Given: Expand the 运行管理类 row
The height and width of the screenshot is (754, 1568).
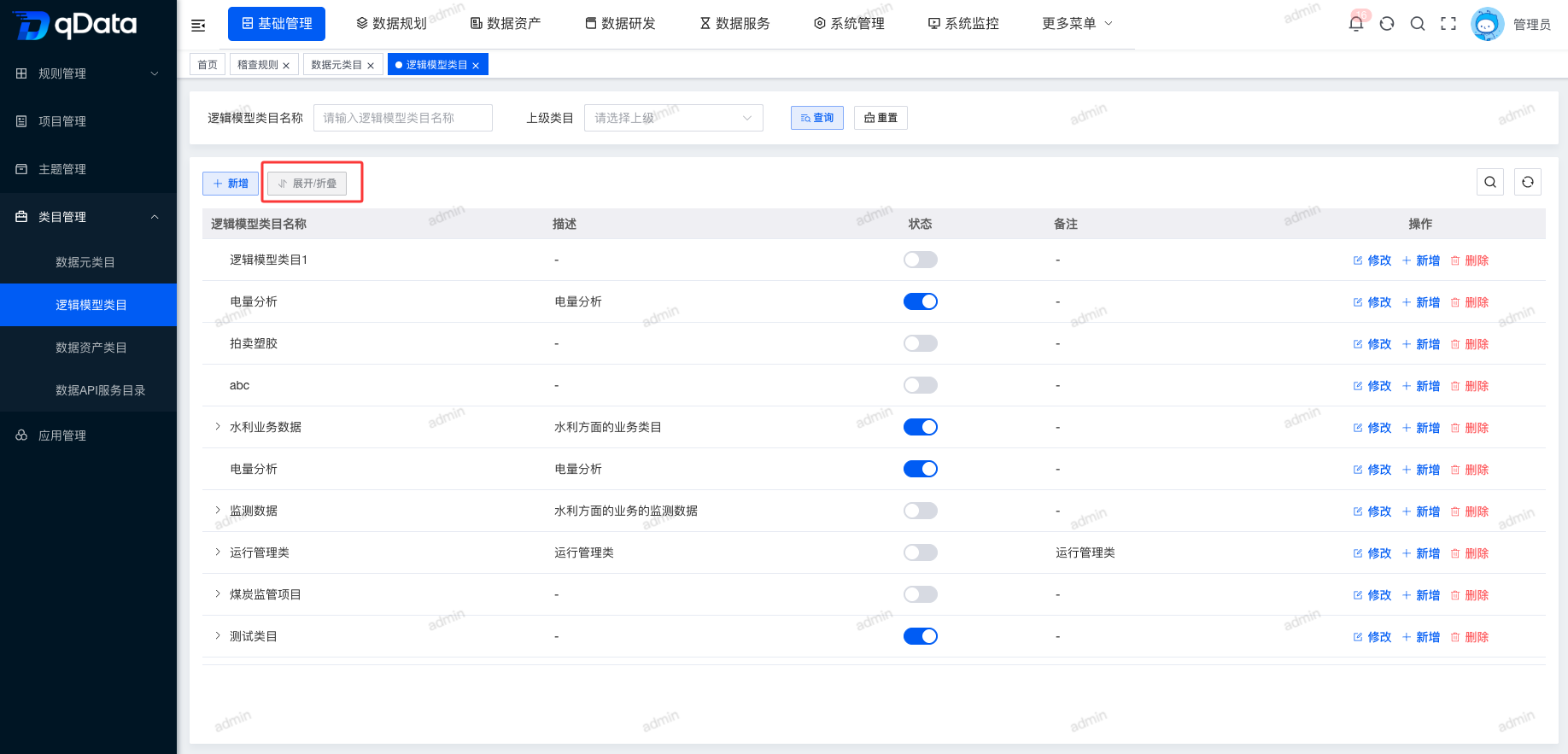Looking at the screenshot, I should [218, 552].
